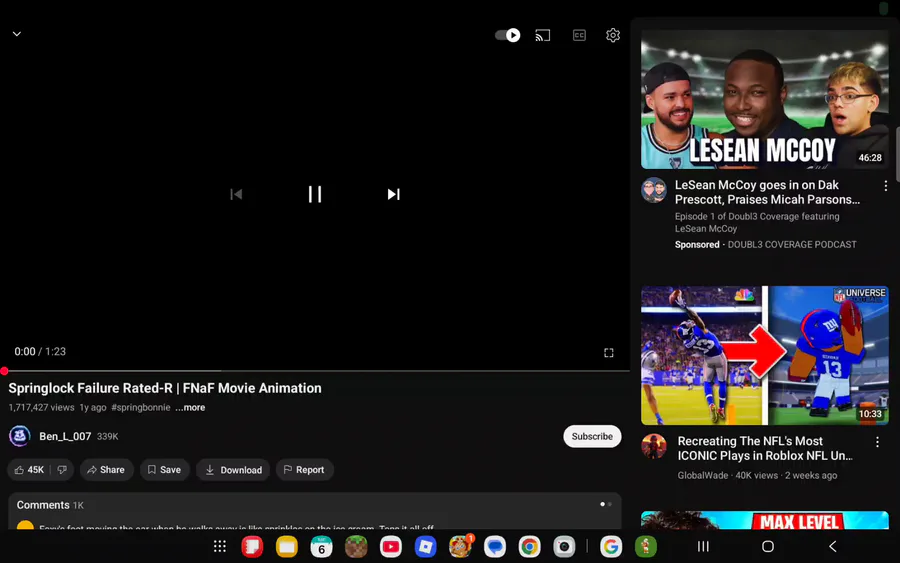Expand the description with ...more
This screenshot has width=900, height=563.
(190, 407)
